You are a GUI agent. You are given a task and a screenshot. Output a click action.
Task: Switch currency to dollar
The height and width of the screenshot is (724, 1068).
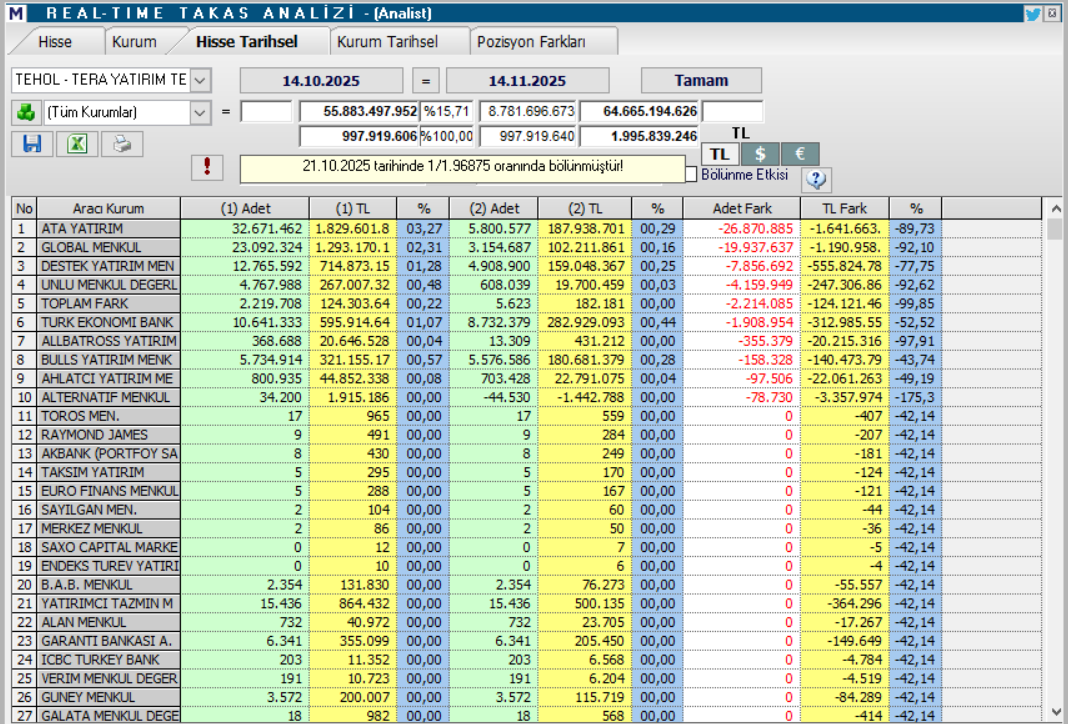760,154
